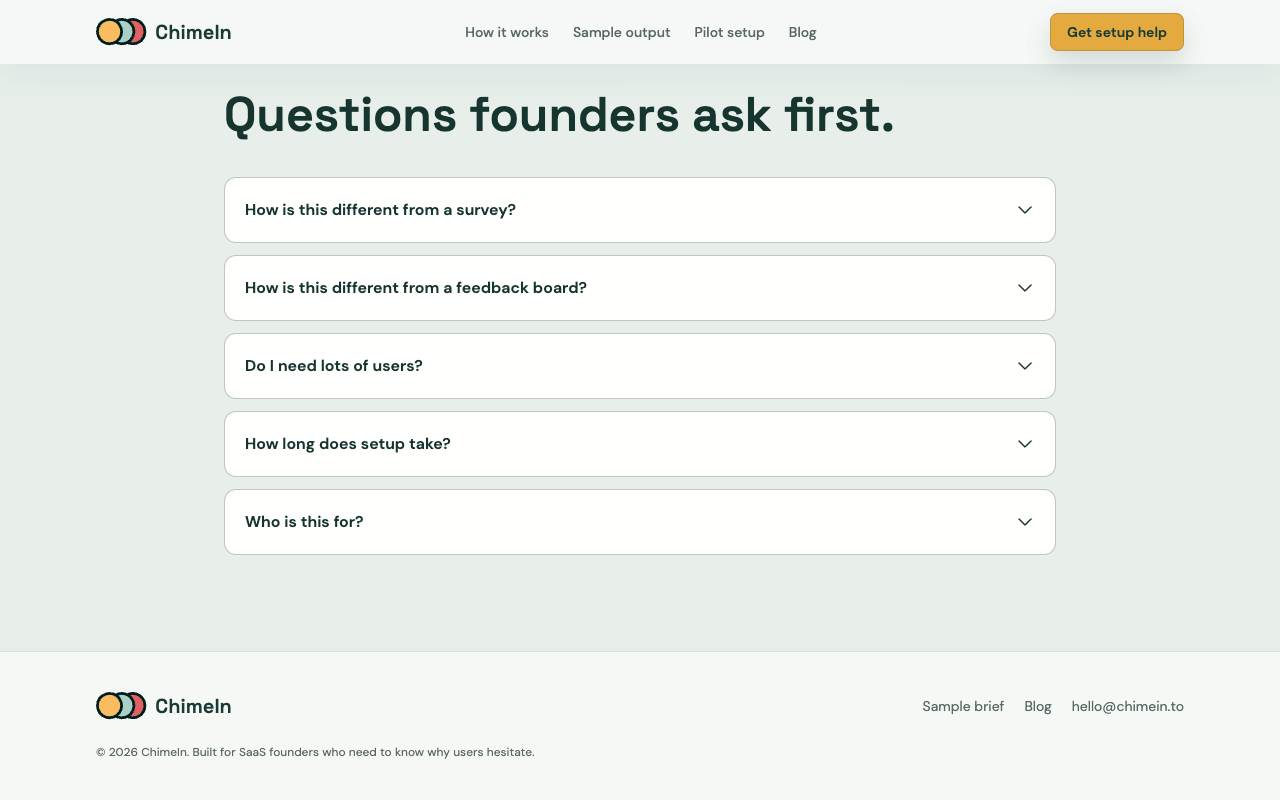Click hello@chimein.to email link
Image resolution: width=1280 pixels, height=800 pixels.
1127,706
